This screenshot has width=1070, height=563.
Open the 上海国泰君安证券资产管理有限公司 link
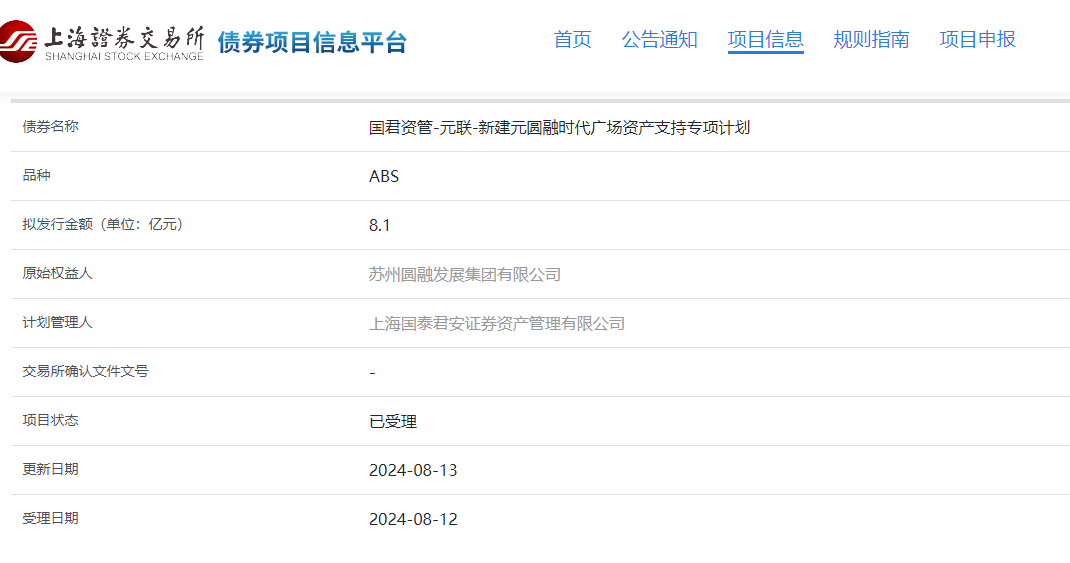click(x=497, y=323)
